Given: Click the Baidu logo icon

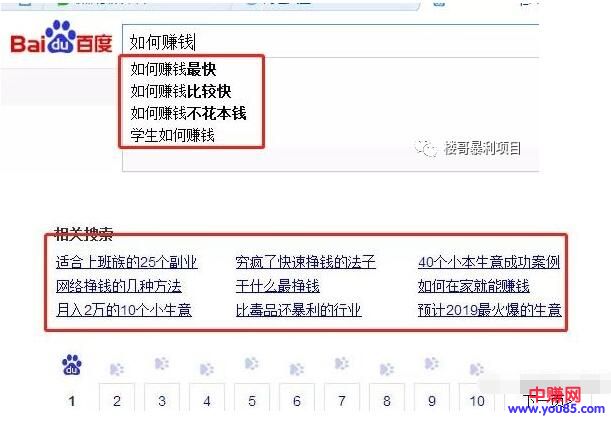Looking at the screenshot, I should click(57, 41).
